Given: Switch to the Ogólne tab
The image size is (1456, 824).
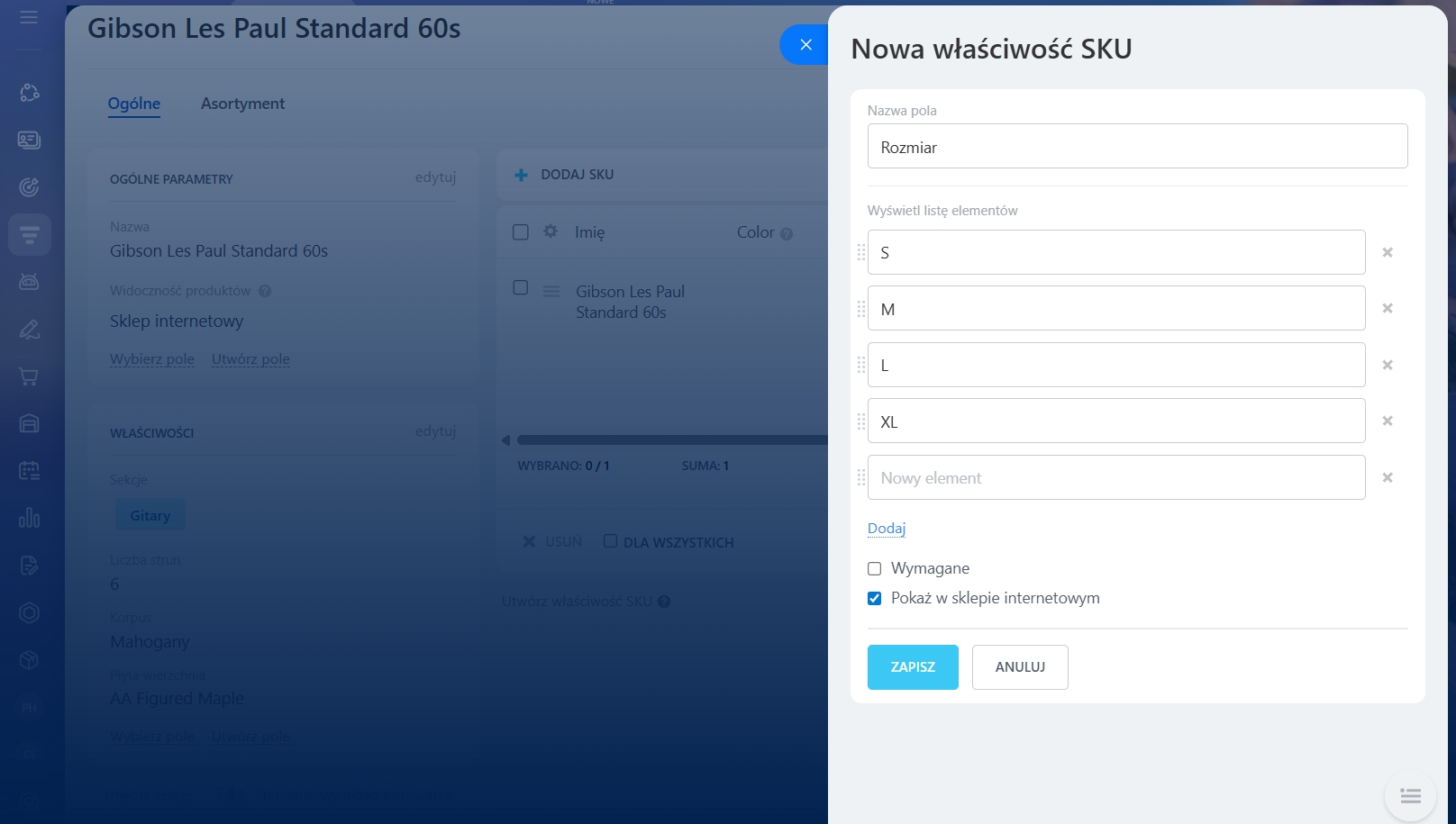Looking at the screenshot, I should coord(134,104).
